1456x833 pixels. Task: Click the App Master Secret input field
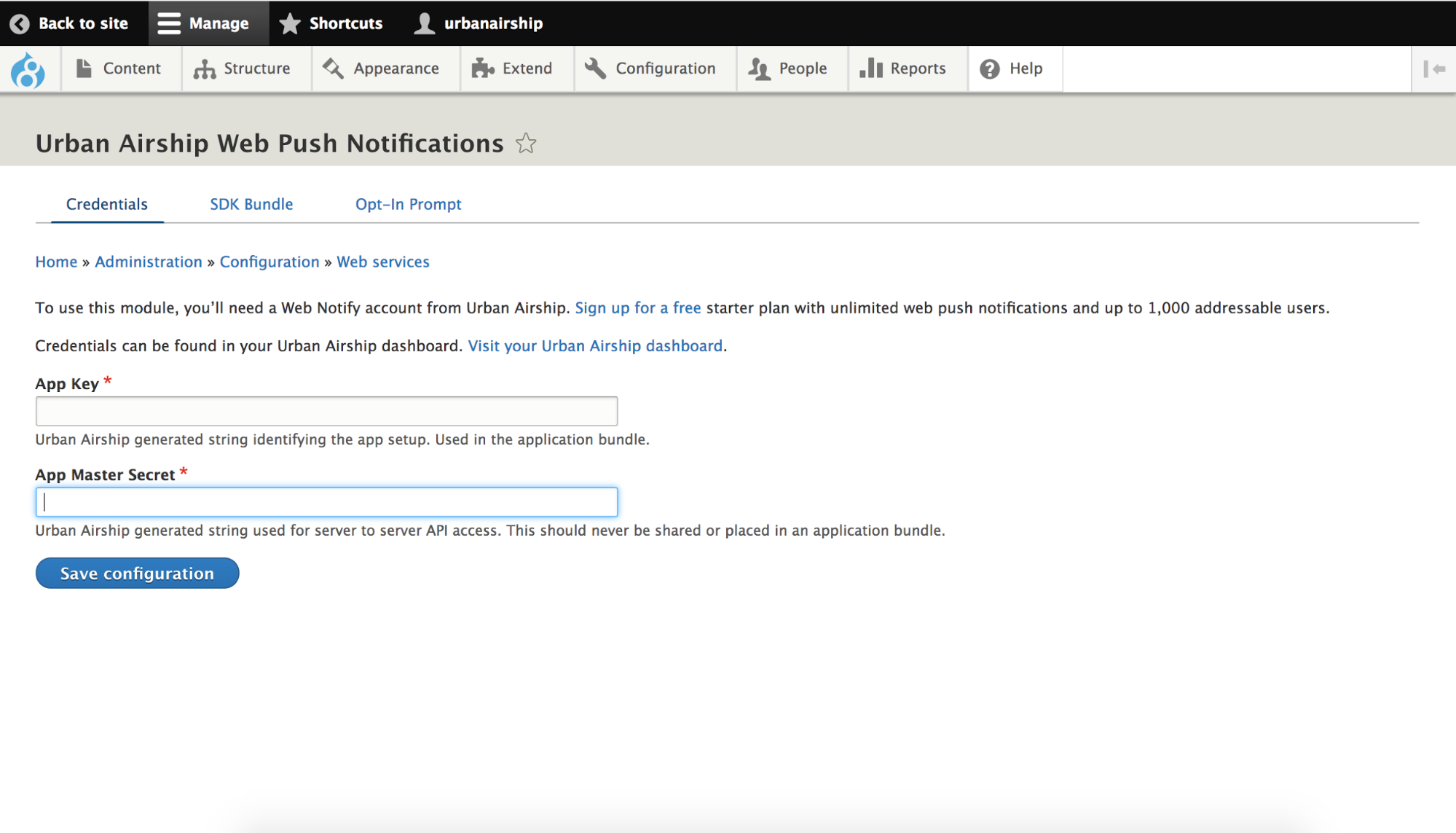[x=326, y=501]
